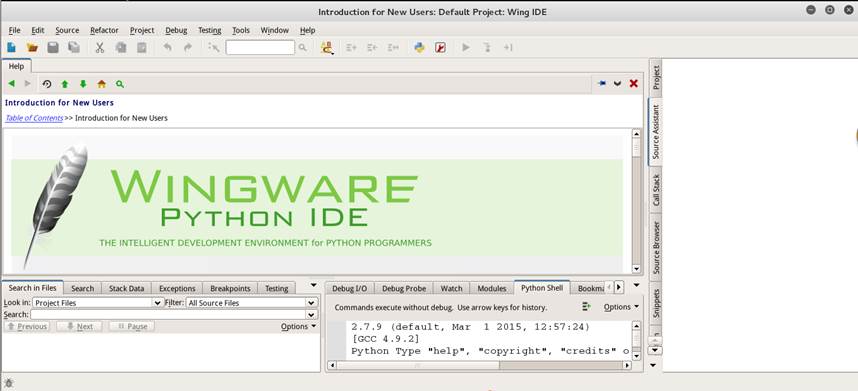858x391 pixels.
Task: Click the third indentation toolbar icon
Action: [393, 48]
